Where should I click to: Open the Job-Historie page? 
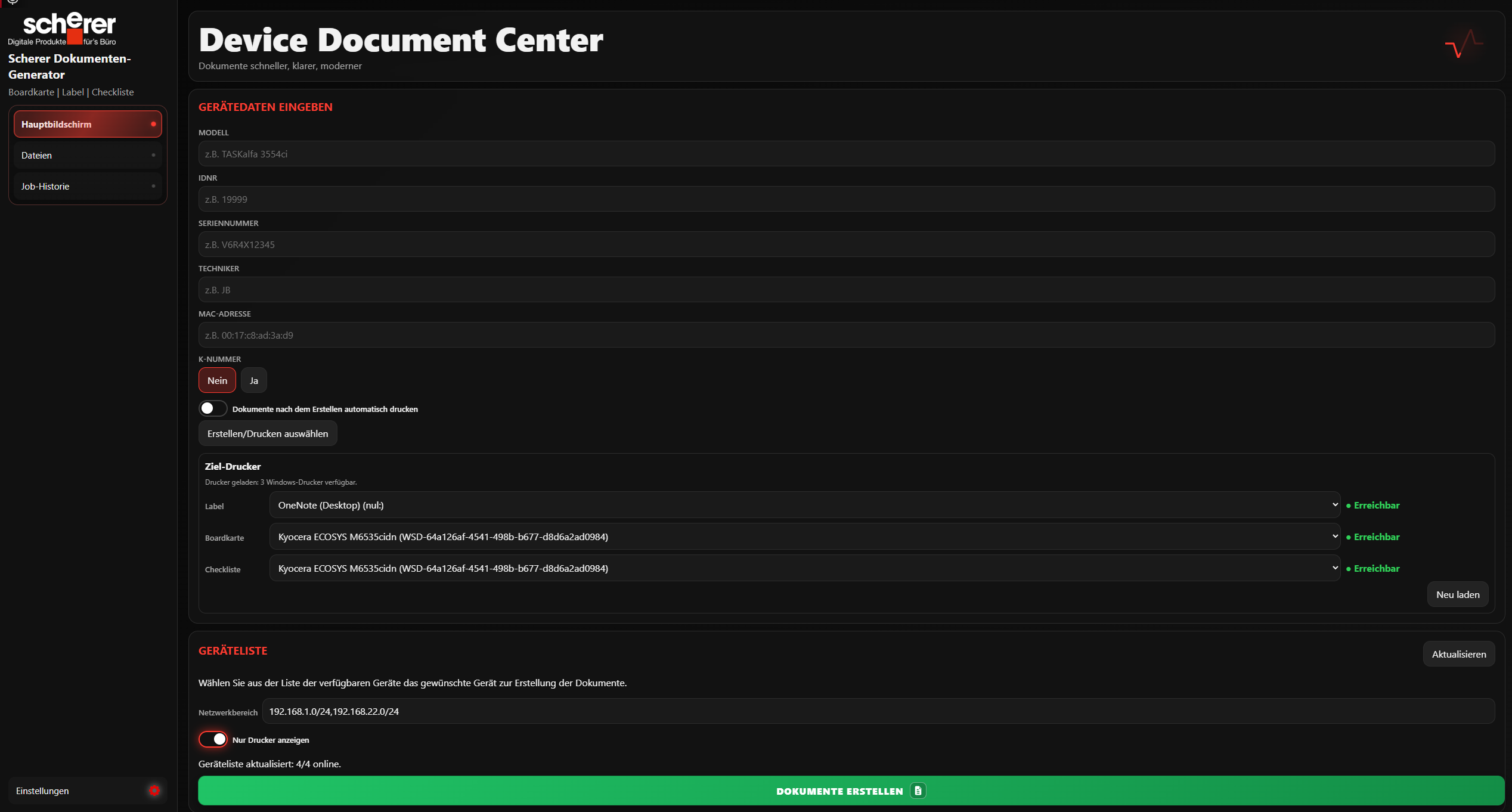(87, 186)
